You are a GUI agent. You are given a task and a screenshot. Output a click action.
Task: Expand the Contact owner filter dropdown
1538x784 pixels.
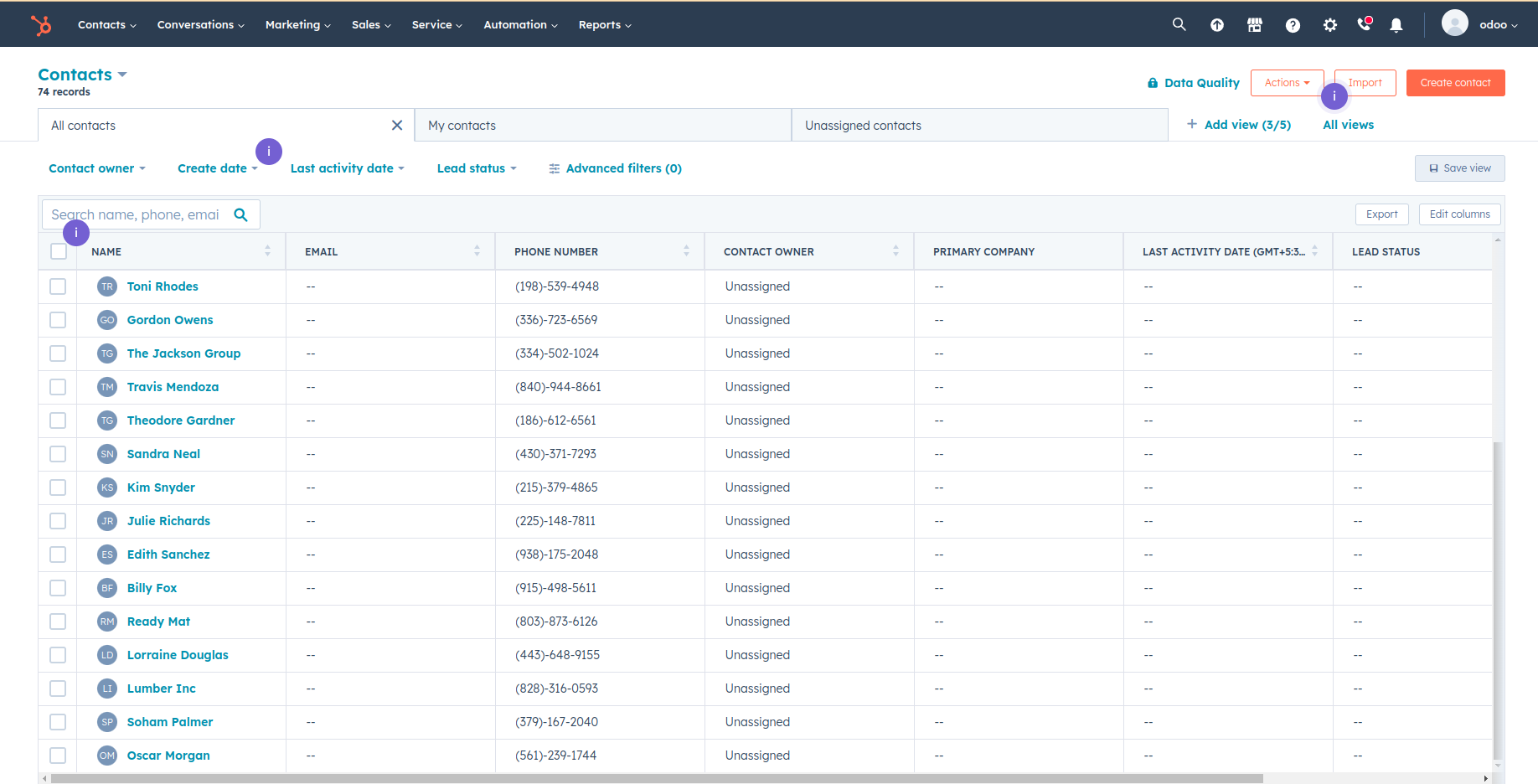(x=96, y=168)
